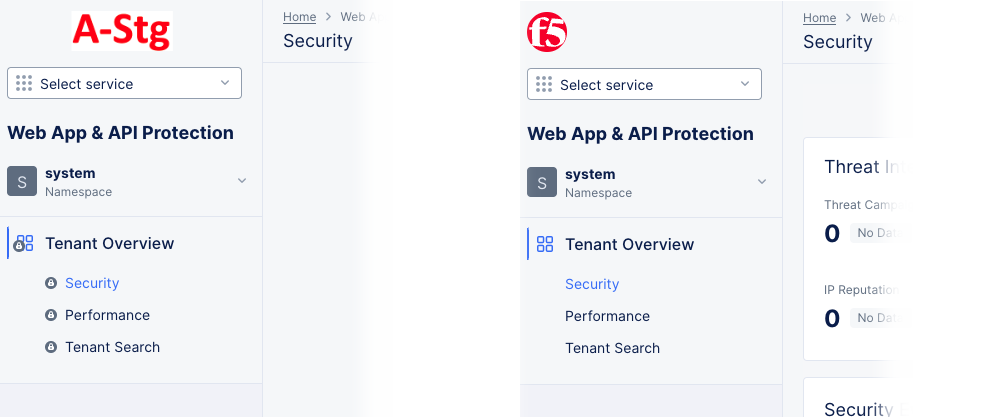Go to Tenant Search in right sidebar
Image resolution: width=1000 pixels, height=417 pixels.
click(612, 348)
